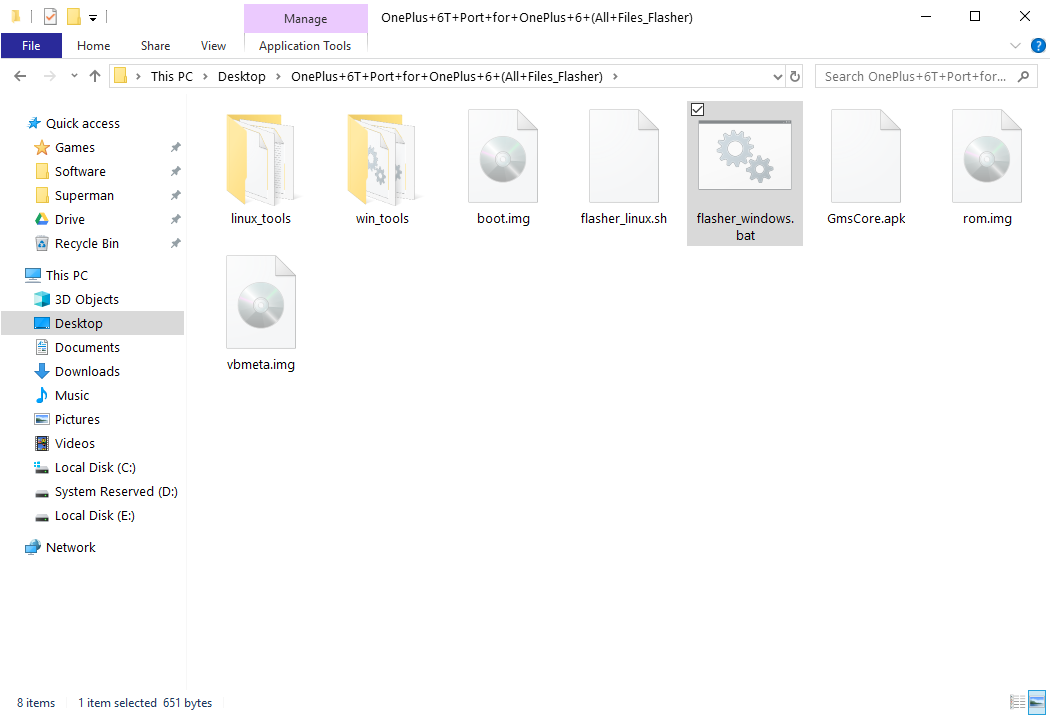1051x716 pixels.
Task: Click the Google Drive icon in sidebar
Action: tap(42, 219)
